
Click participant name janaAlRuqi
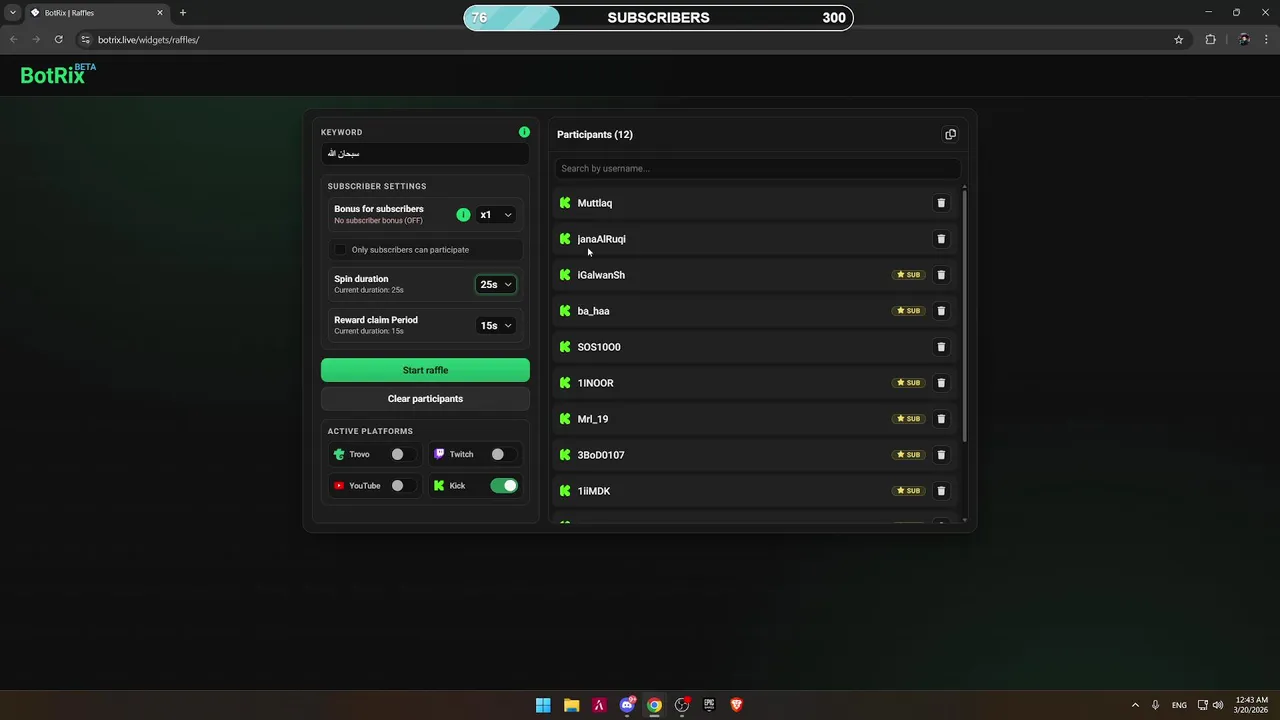[x=602, y=239]
